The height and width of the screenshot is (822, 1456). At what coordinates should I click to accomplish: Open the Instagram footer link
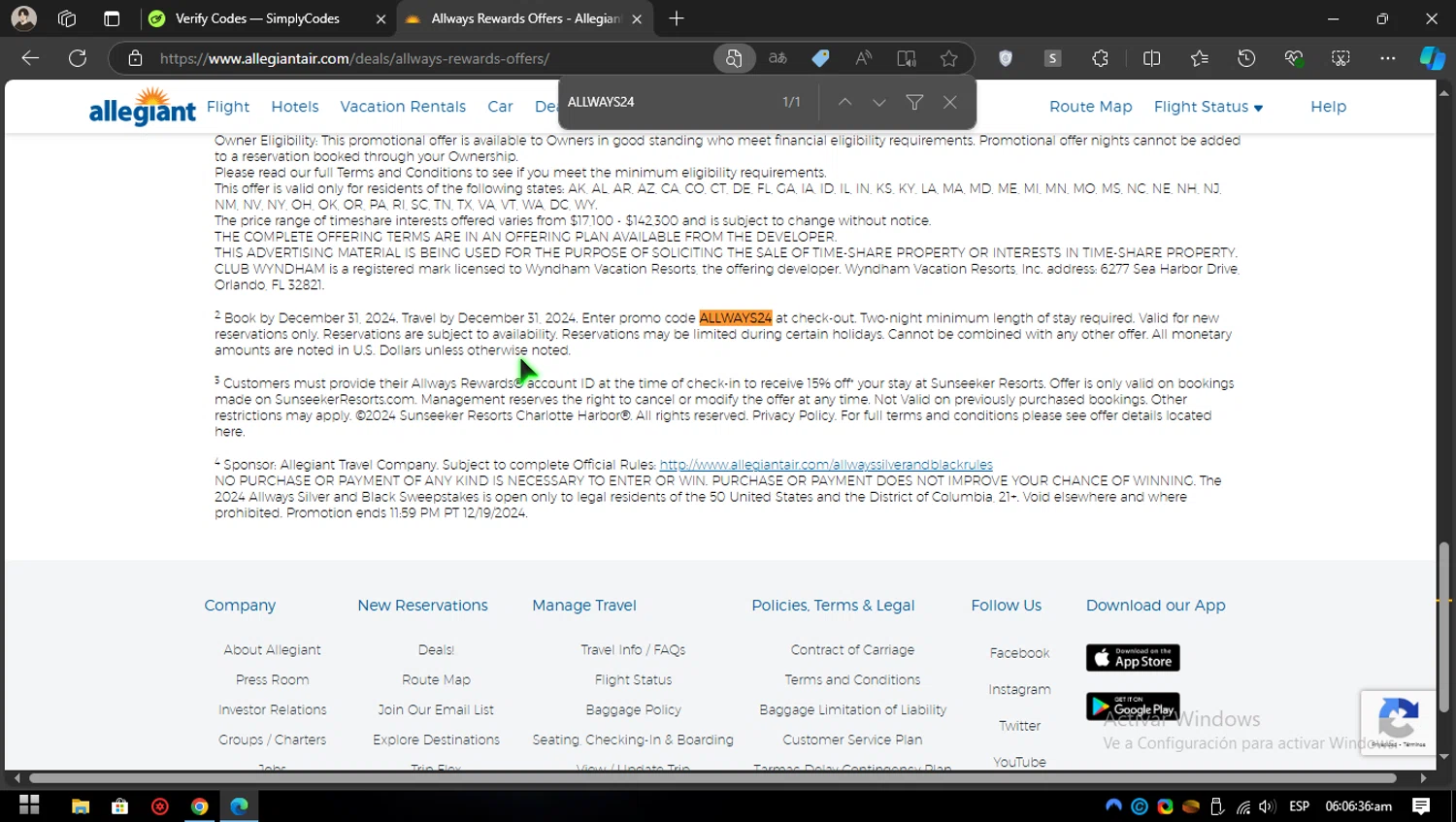coord(1019,690)
